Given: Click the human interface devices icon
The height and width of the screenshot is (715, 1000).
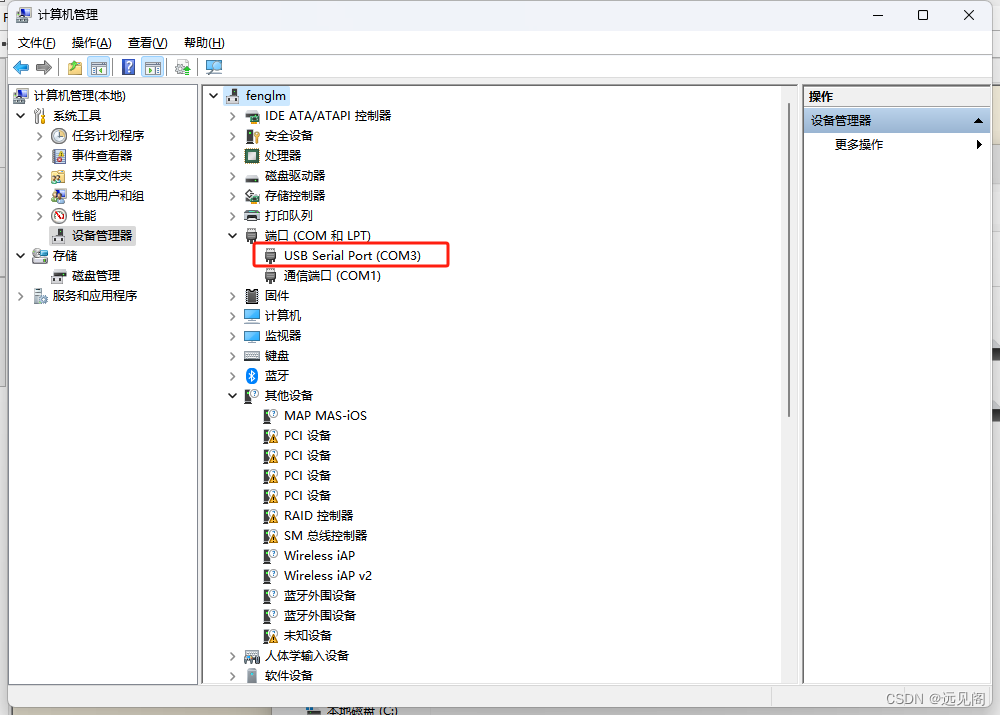Looking at the screenshot, I should [x=252, y=656].
